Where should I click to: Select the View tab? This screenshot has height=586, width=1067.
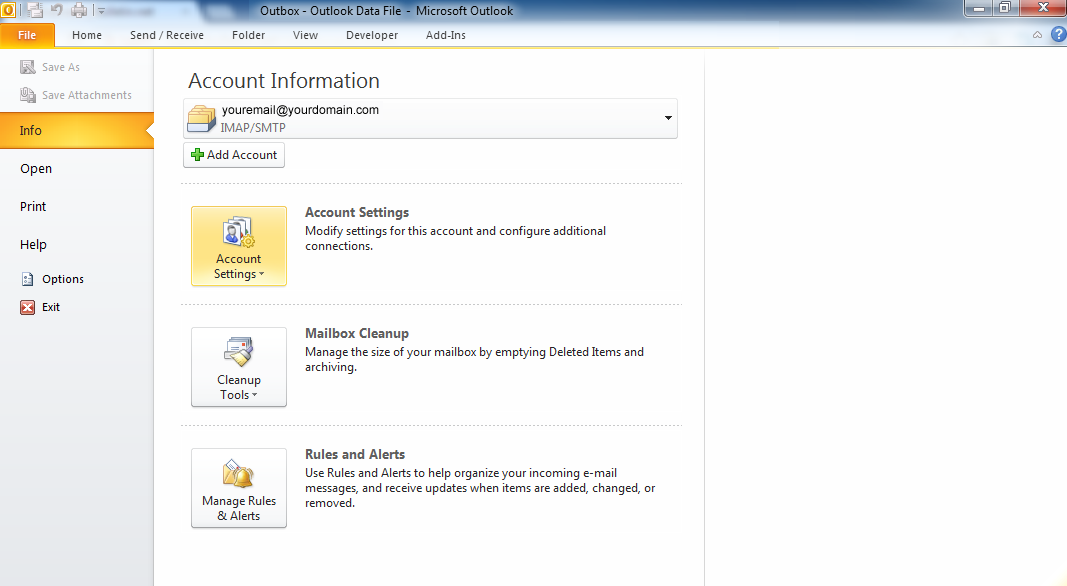[306, 35]
